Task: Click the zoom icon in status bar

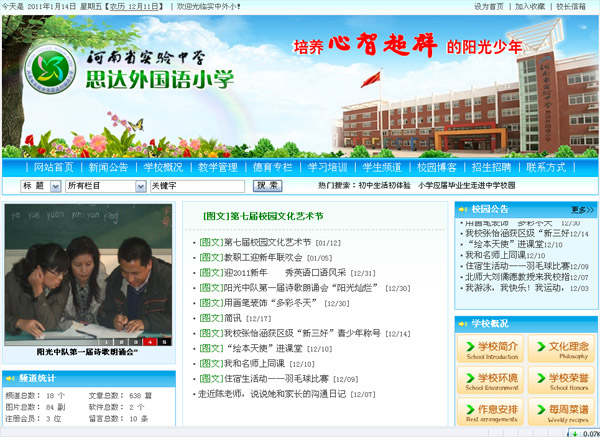Action: tap(569, 432)
